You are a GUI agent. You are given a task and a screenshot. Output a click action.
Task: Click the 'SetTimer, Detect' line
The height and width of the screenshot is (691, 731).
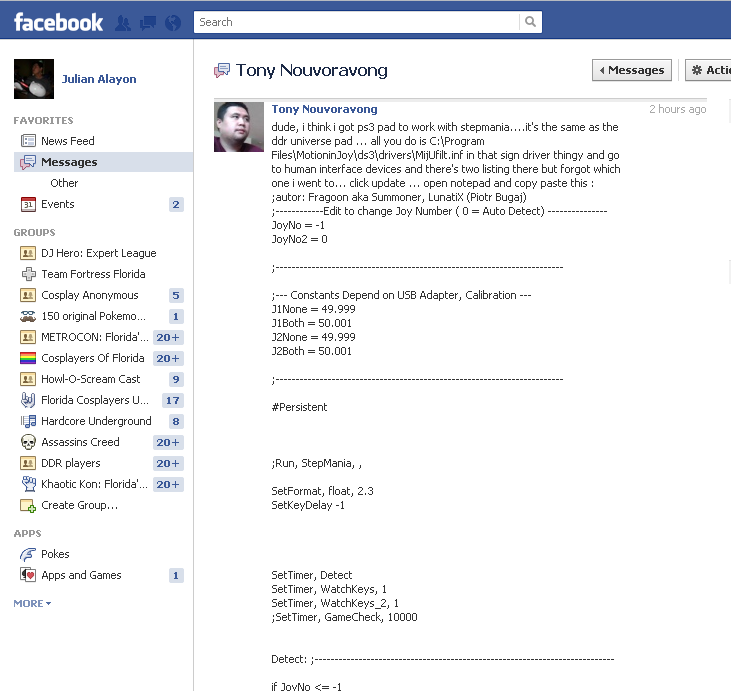click(312, 575)
